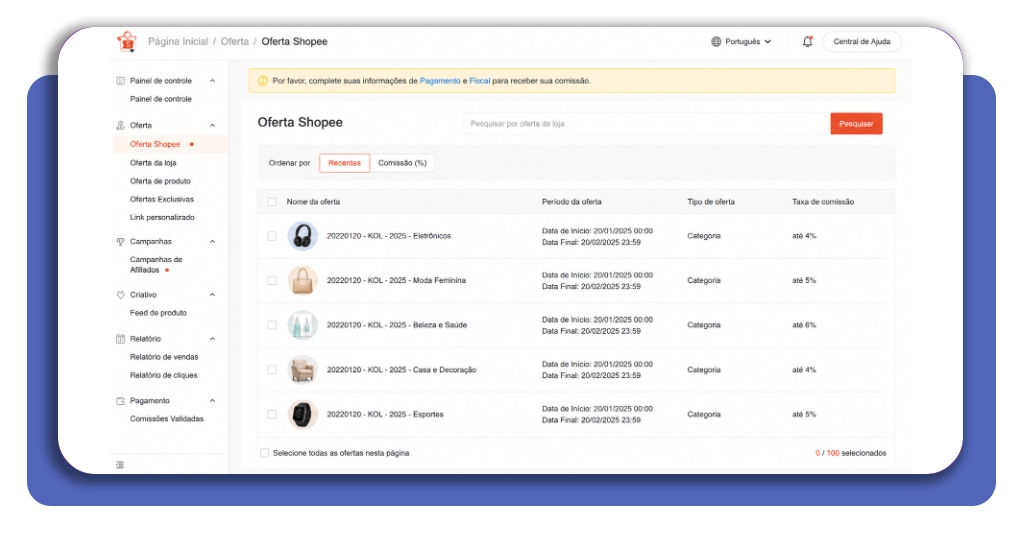Viewport: 1024px width, 536px height.
Task: Open the Português language dropdown
Action: (741, 41)
